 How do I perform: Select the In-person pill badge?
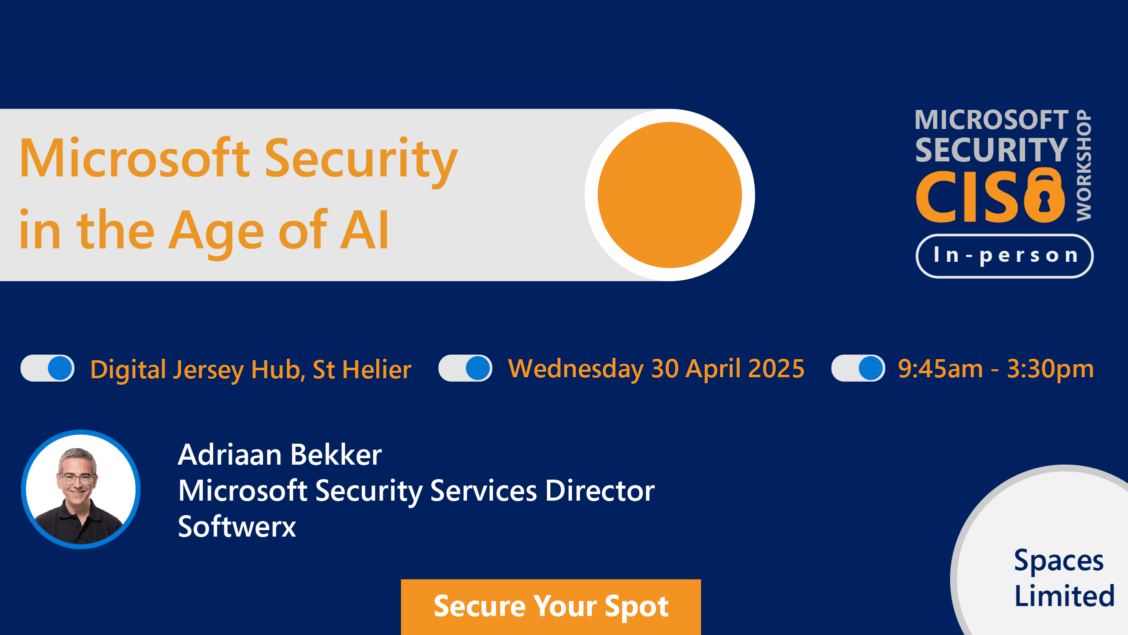(x=1004, y=255)
